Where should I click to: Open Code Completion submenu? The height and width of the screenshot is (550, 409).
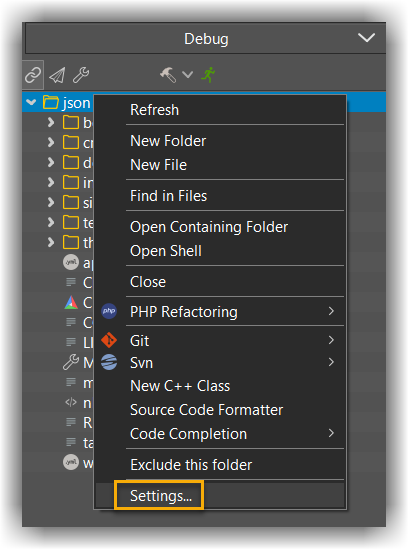220,434
